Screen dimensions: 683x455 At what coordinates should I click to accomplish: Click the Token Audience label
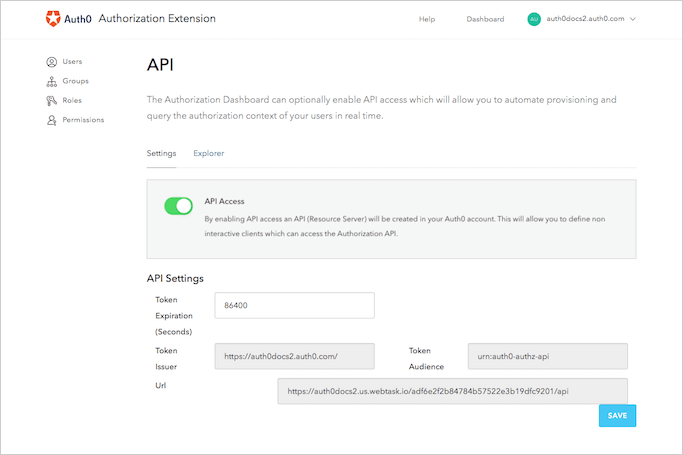[426, 358]
